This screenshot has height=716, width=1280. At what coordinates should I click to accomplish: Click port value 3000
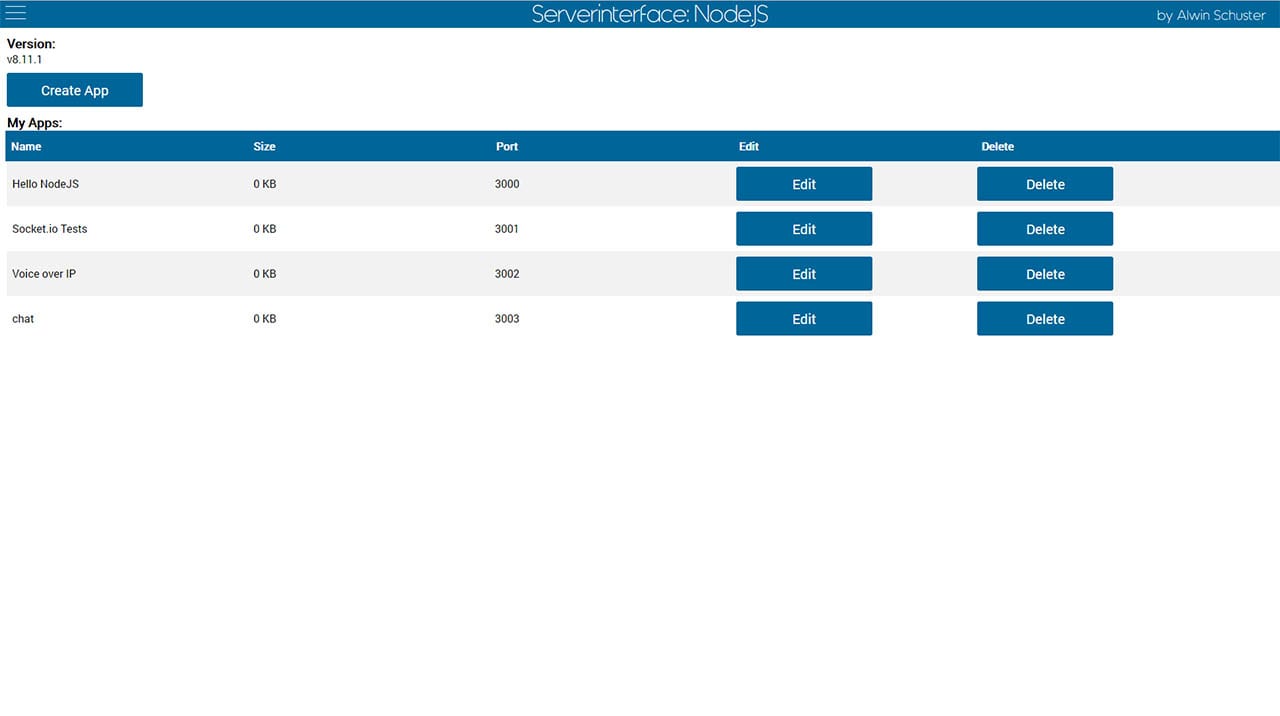(x=507, y=184)
